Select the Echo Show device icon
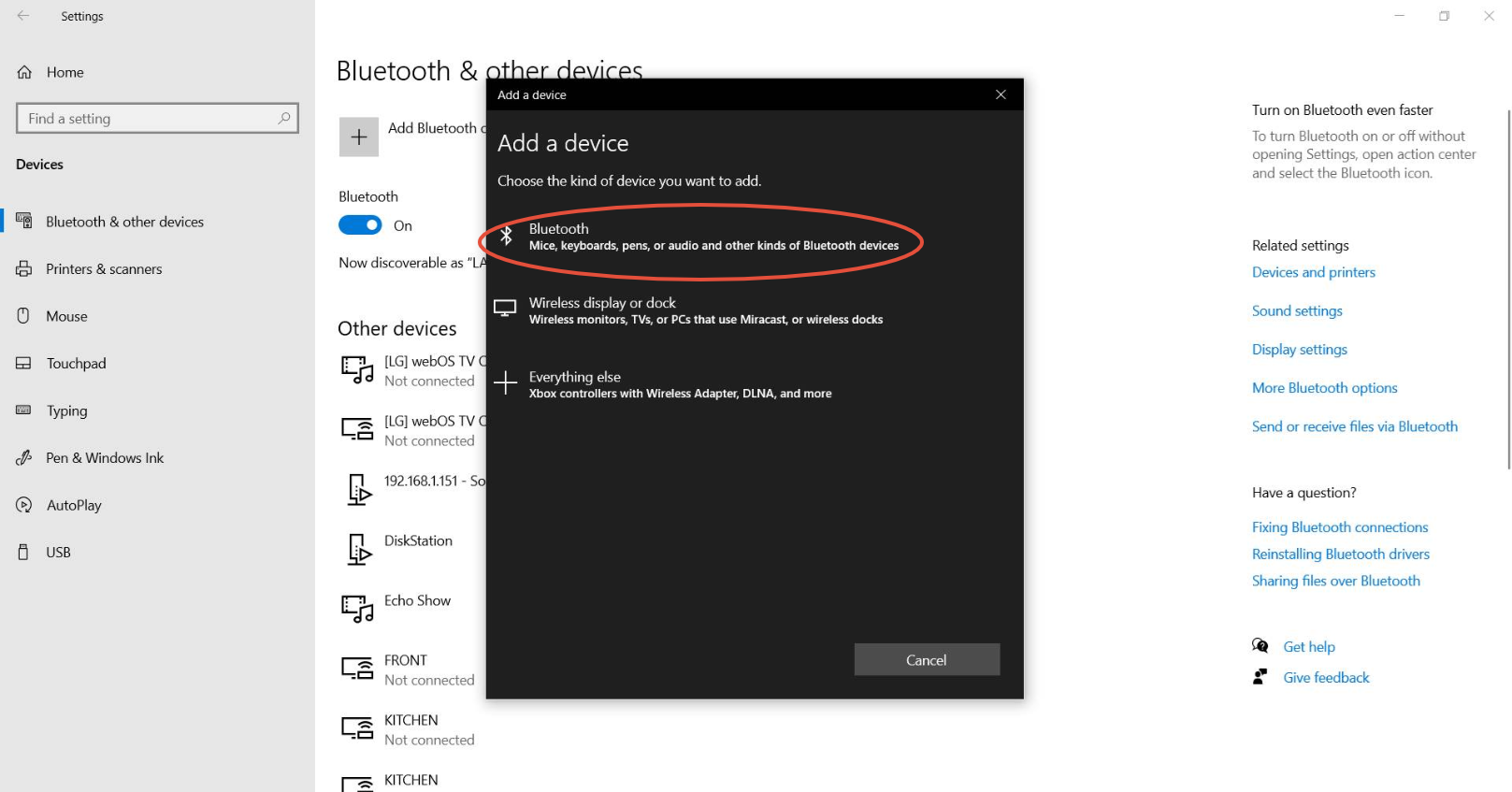 tap(357, 609)
